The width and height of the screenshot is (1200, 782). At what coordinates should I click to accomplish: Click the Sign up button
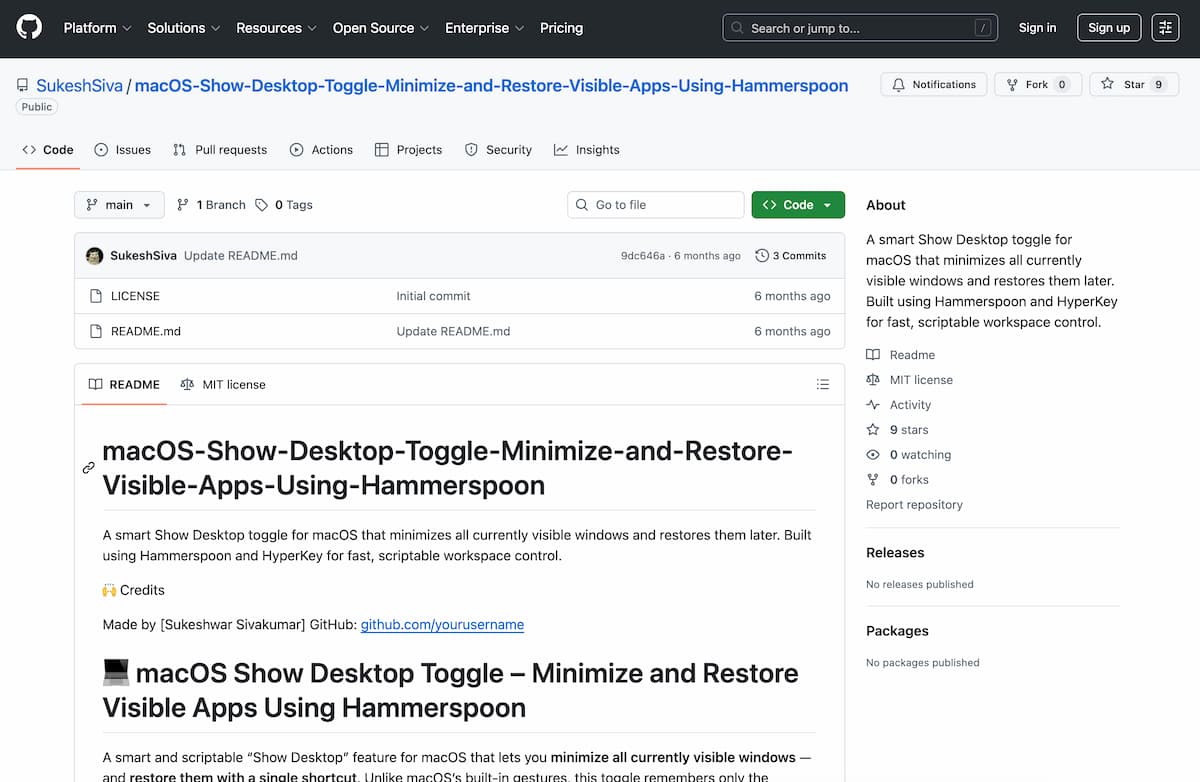pyautogui.click(x=1108, y=27)
